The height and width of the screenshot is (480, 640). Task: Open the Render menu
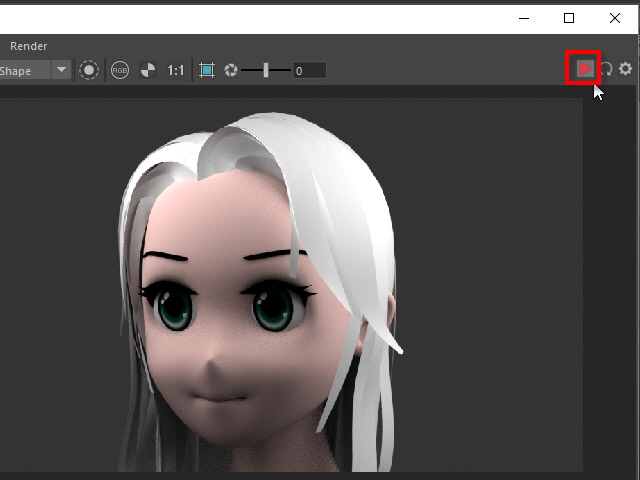[x=28, y=46]
